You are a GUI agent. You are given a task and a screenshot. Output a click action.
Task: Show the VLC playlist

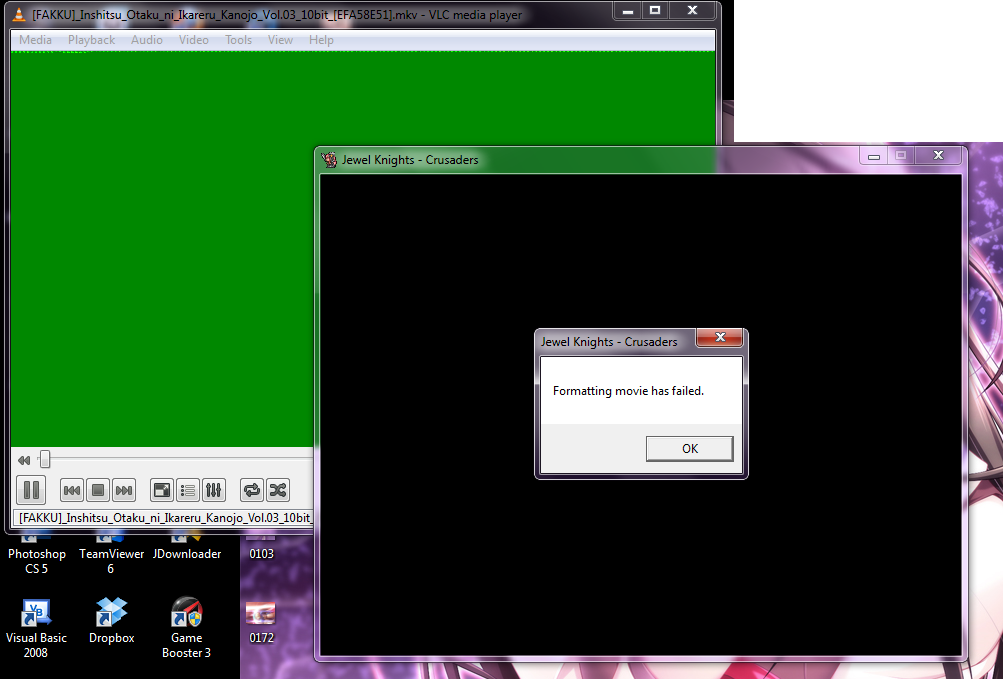pyautogui.click(x=187, y=490)
